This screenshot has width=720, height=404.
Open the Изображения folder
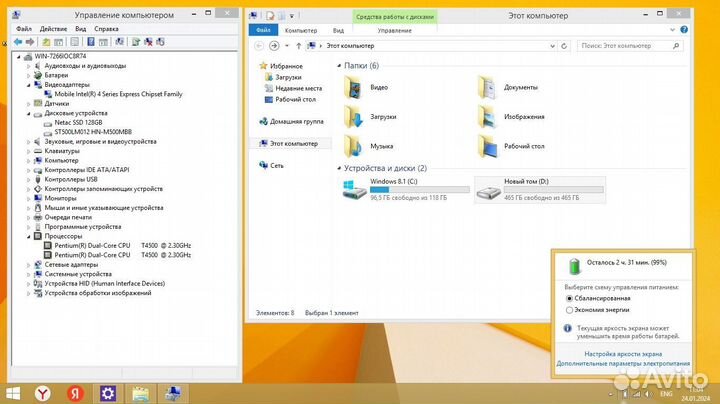(511, 117)
